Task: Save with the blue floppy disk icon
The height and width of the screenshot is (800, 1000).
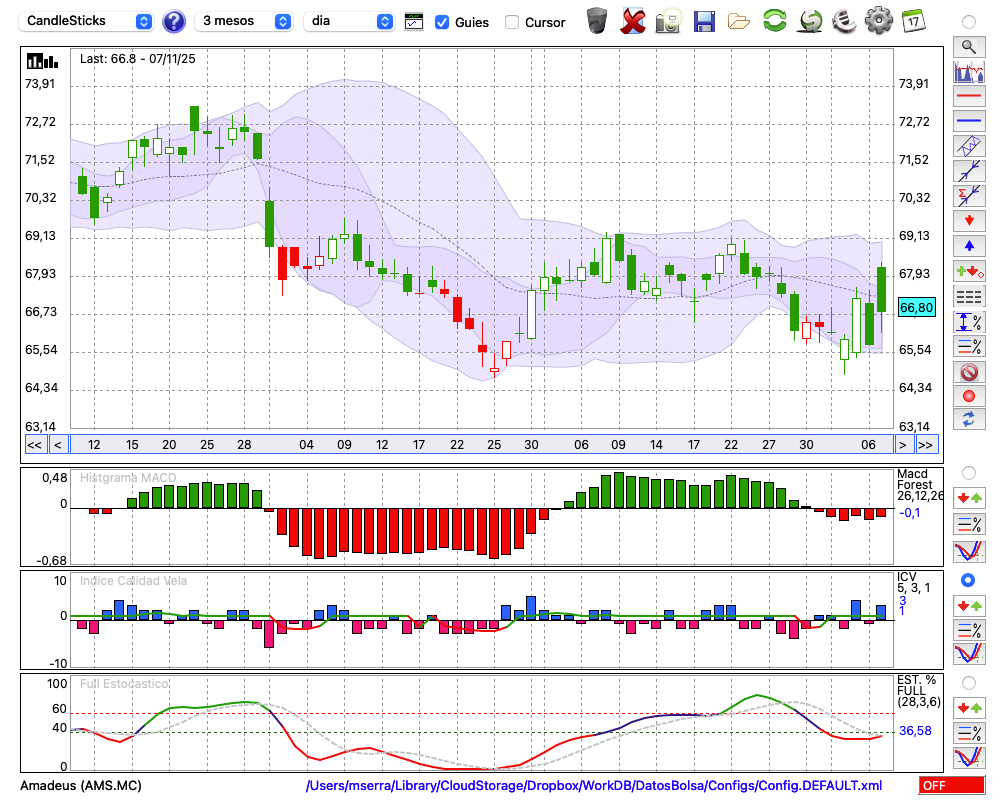Action: coord(704,21)
